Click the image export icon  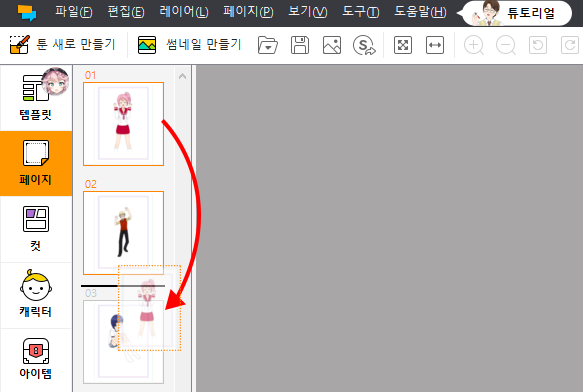[x=332, y=45]
